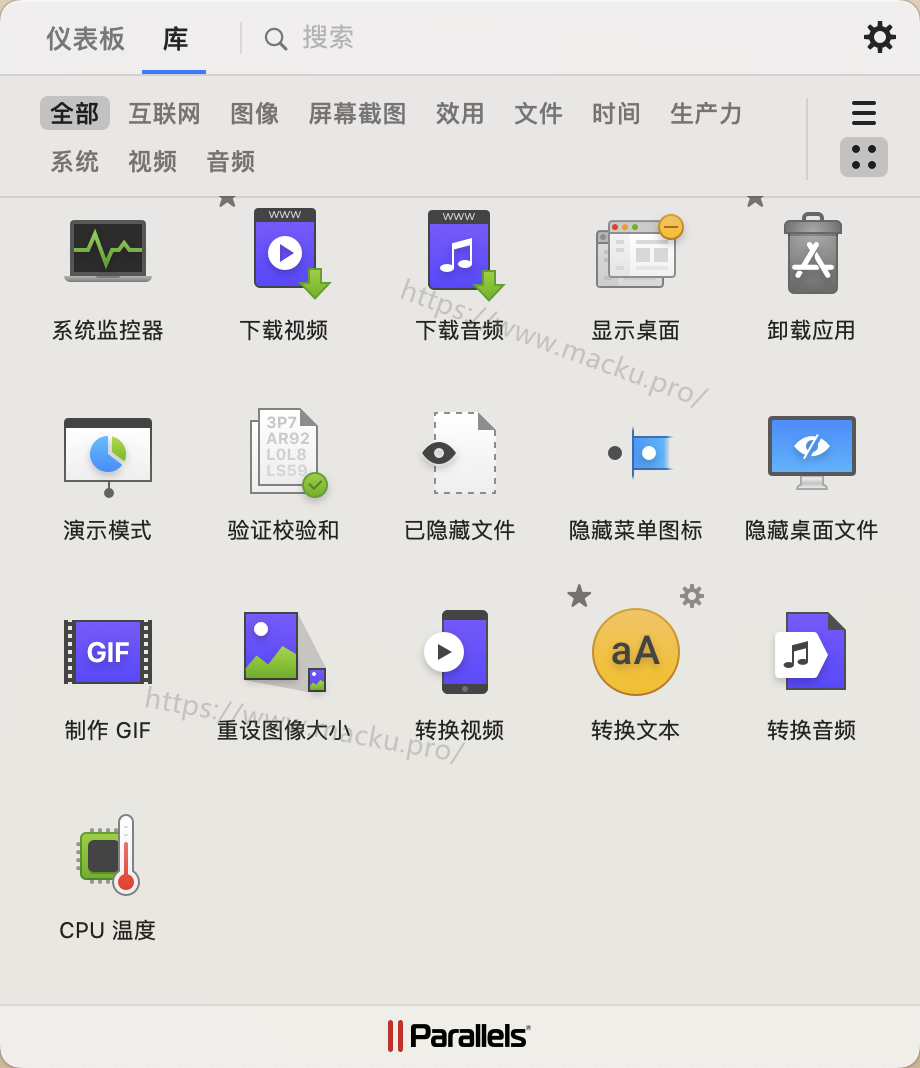
Task: Open the CPU 温度 tool
Action: click(x=108, y=854)
